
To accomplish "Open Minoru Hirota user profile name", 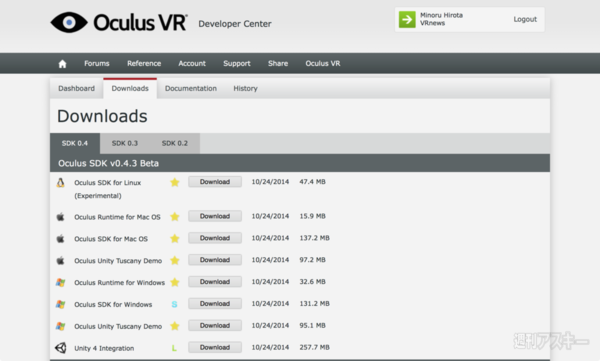I will 441,15.
